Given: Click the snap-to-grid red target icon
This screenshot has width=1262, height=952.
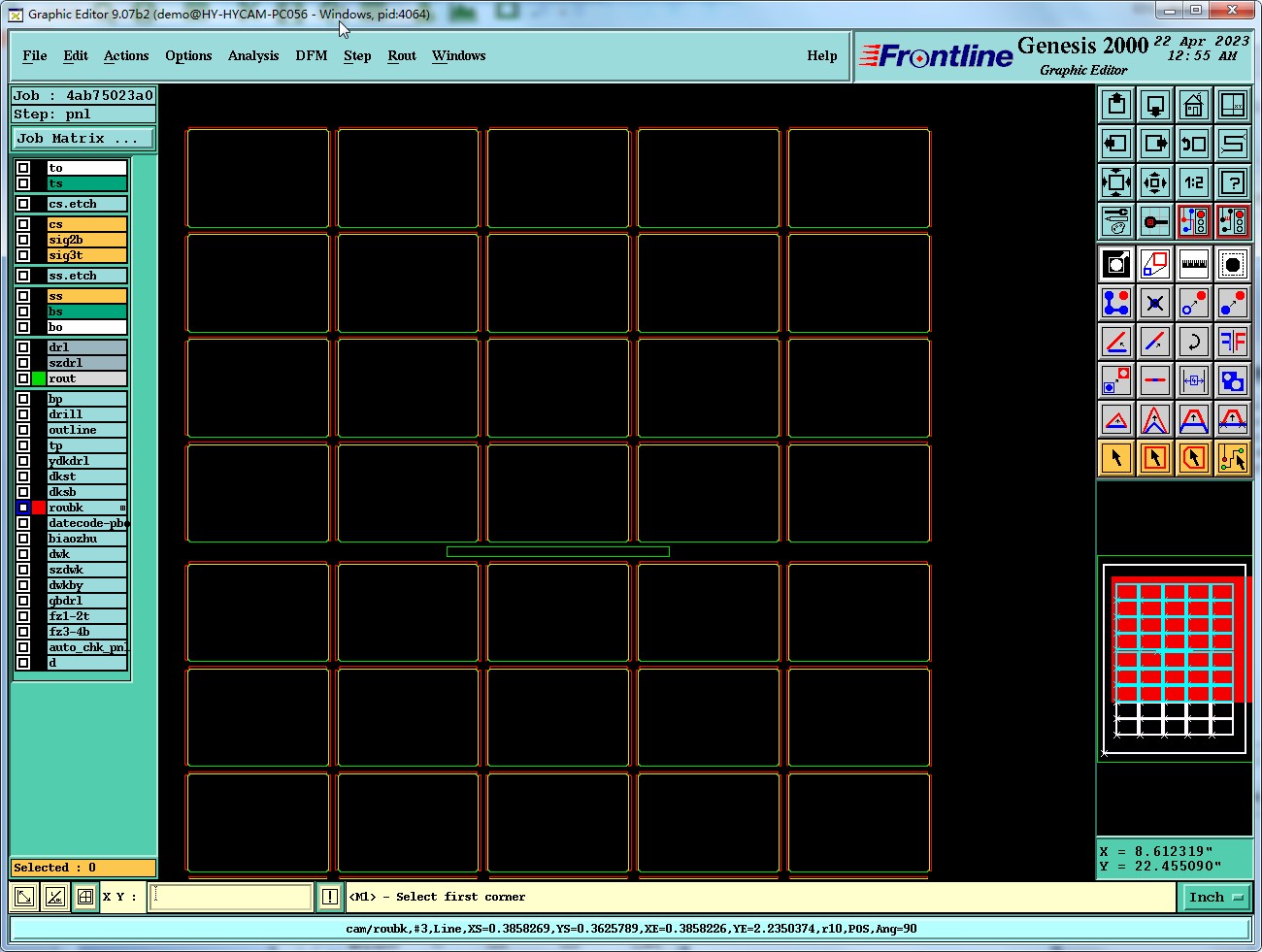Looking at the screenshot, I should pos(1155,221).
